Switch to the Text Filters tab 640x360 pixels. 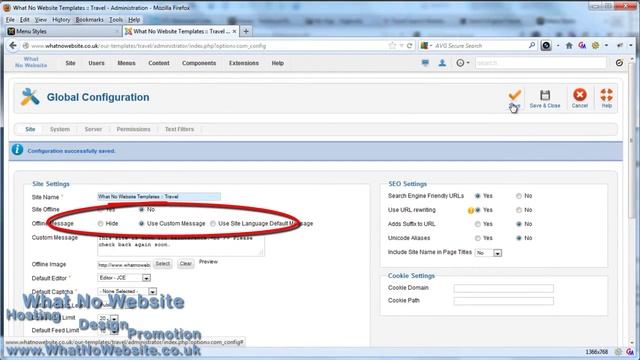click(x=179, y=129)
